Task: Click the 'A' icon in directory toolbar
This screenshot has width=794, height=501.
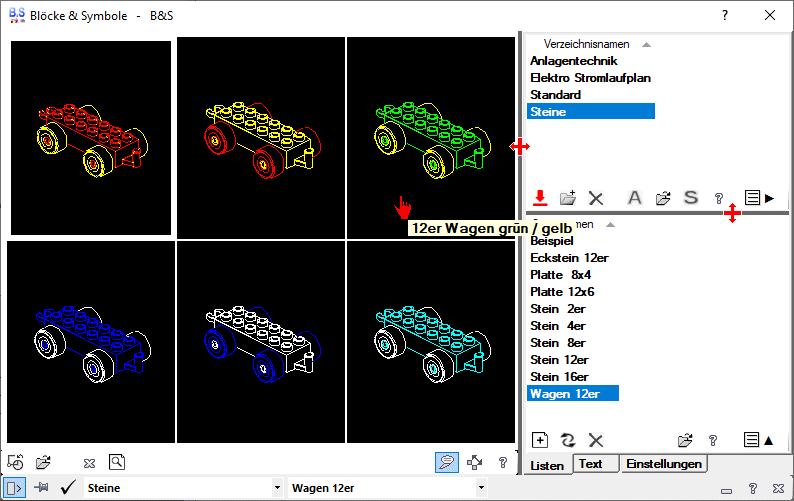Action: [634, 198]
